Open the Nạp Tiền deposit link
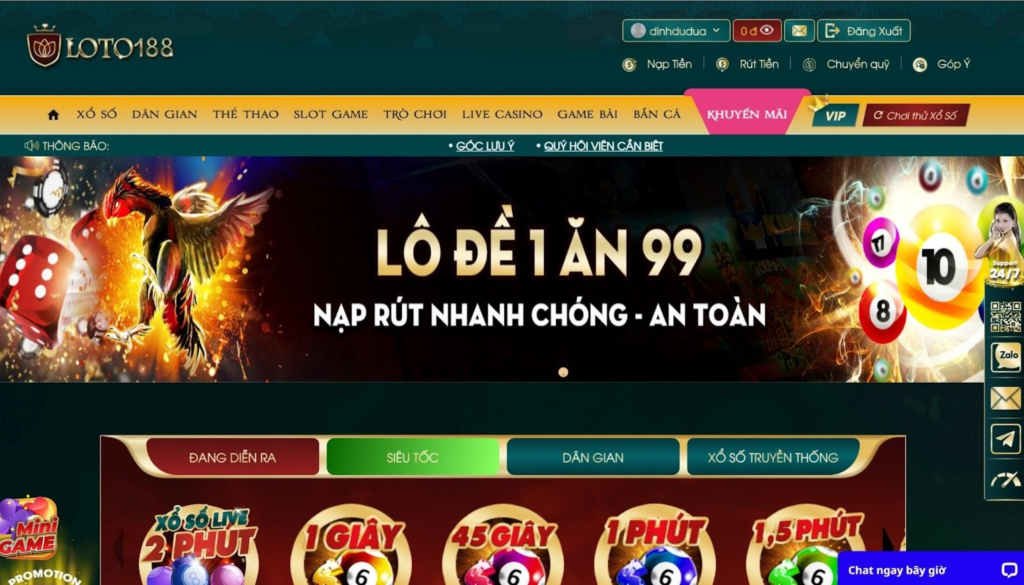1024x585 pixels. (657, 64)
